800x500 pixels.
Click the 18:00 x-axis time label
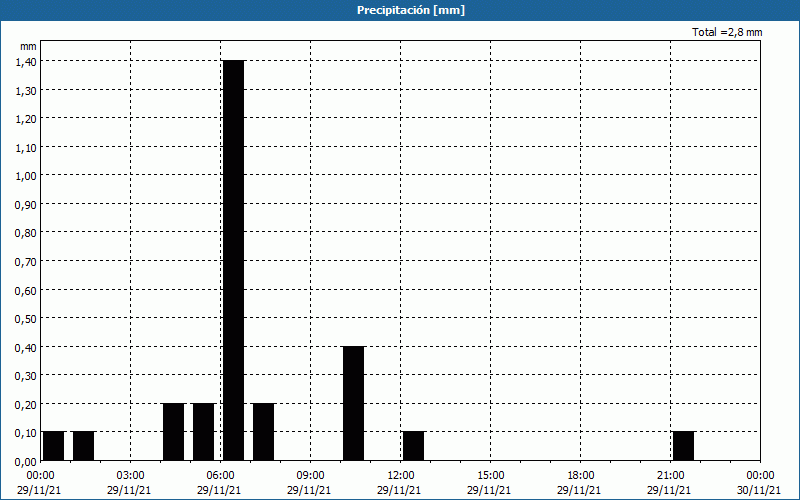(580, 476)
